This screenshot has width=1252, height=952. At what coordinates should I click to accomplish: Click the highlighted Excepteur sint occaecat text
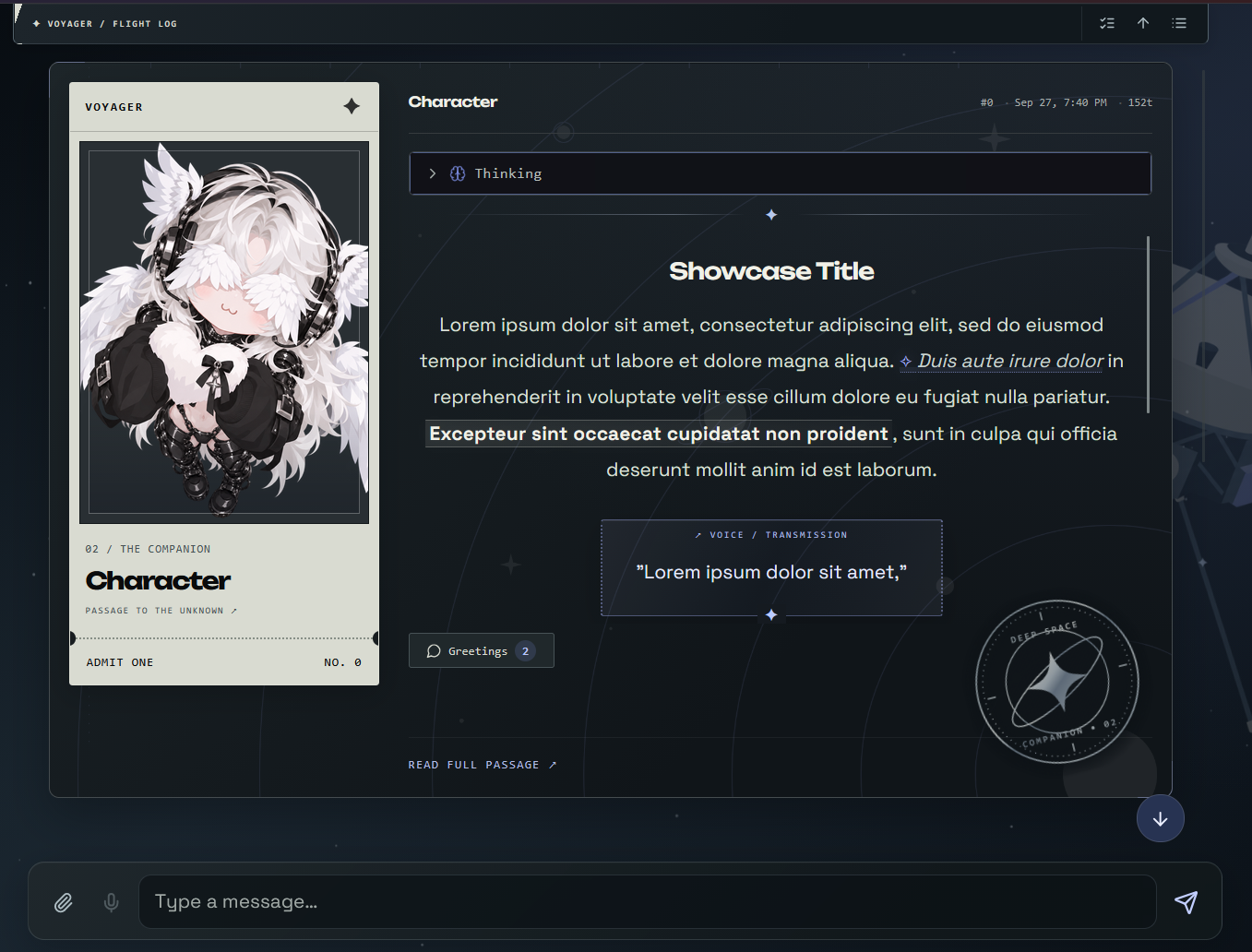[x=658, y=434]
